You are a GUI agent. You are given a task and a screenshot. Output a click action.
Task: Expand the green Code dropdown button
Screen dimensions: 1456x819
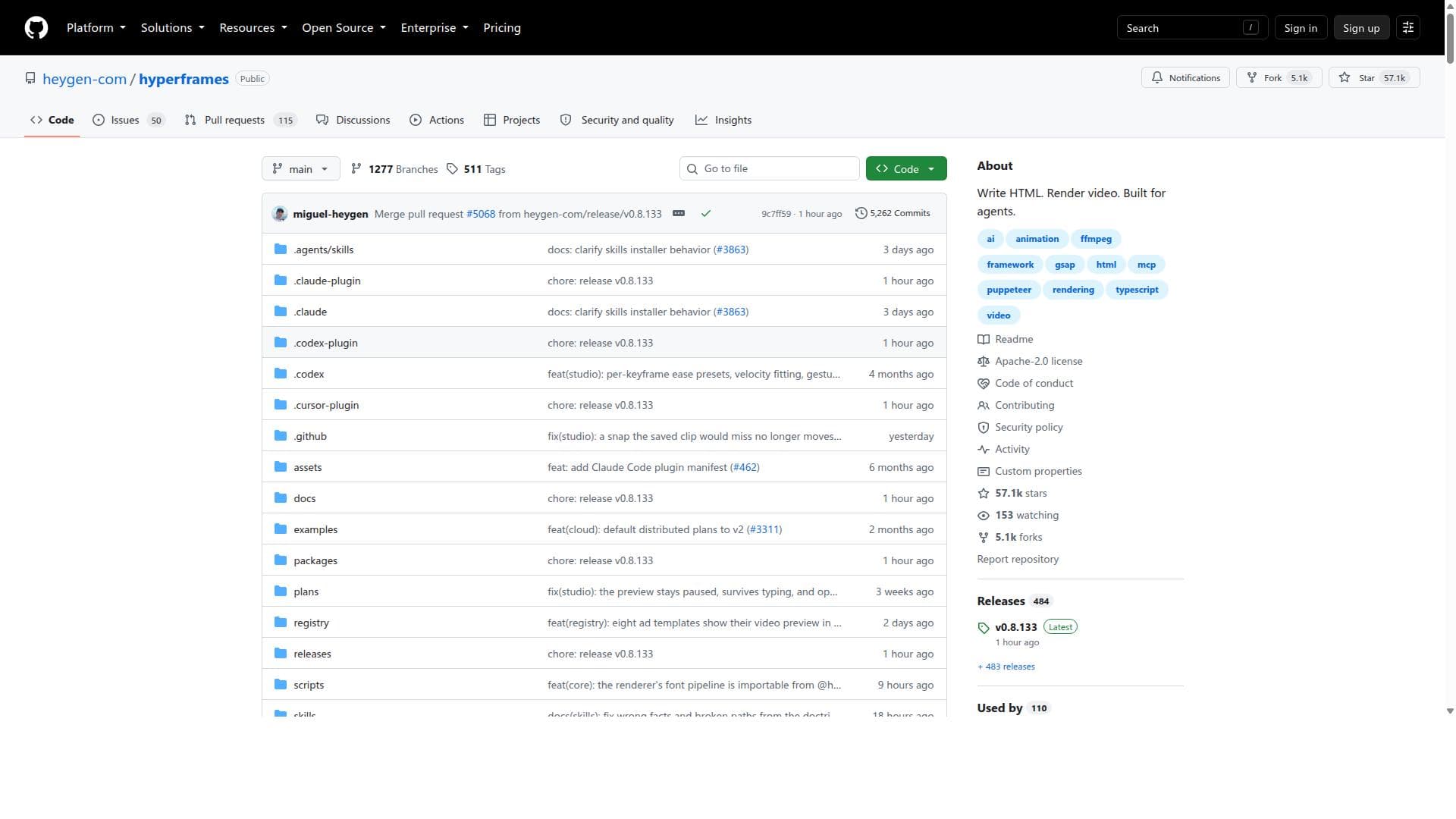(x=906, y=169)
